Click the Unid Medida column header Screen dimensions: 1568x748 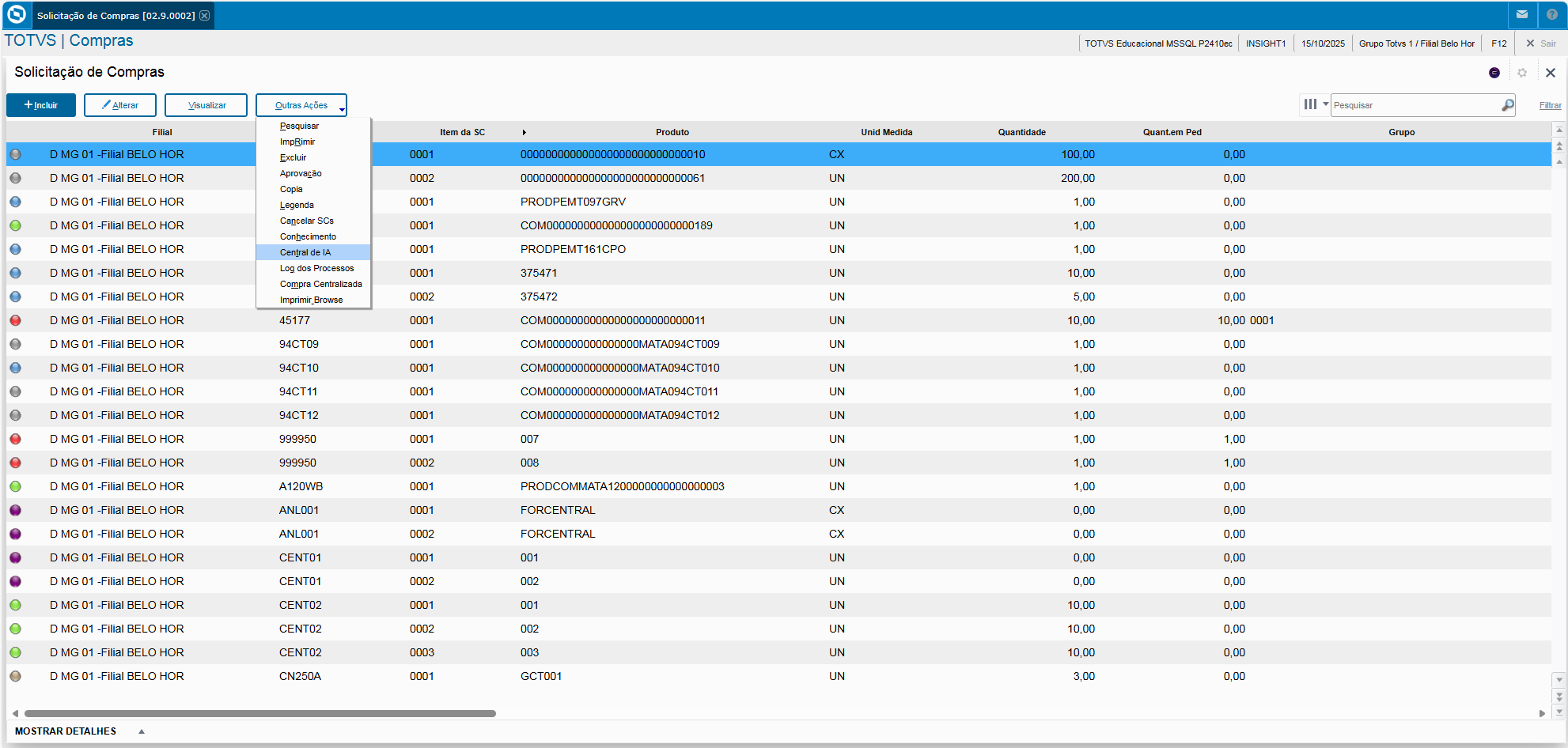(x=886, y=132)
